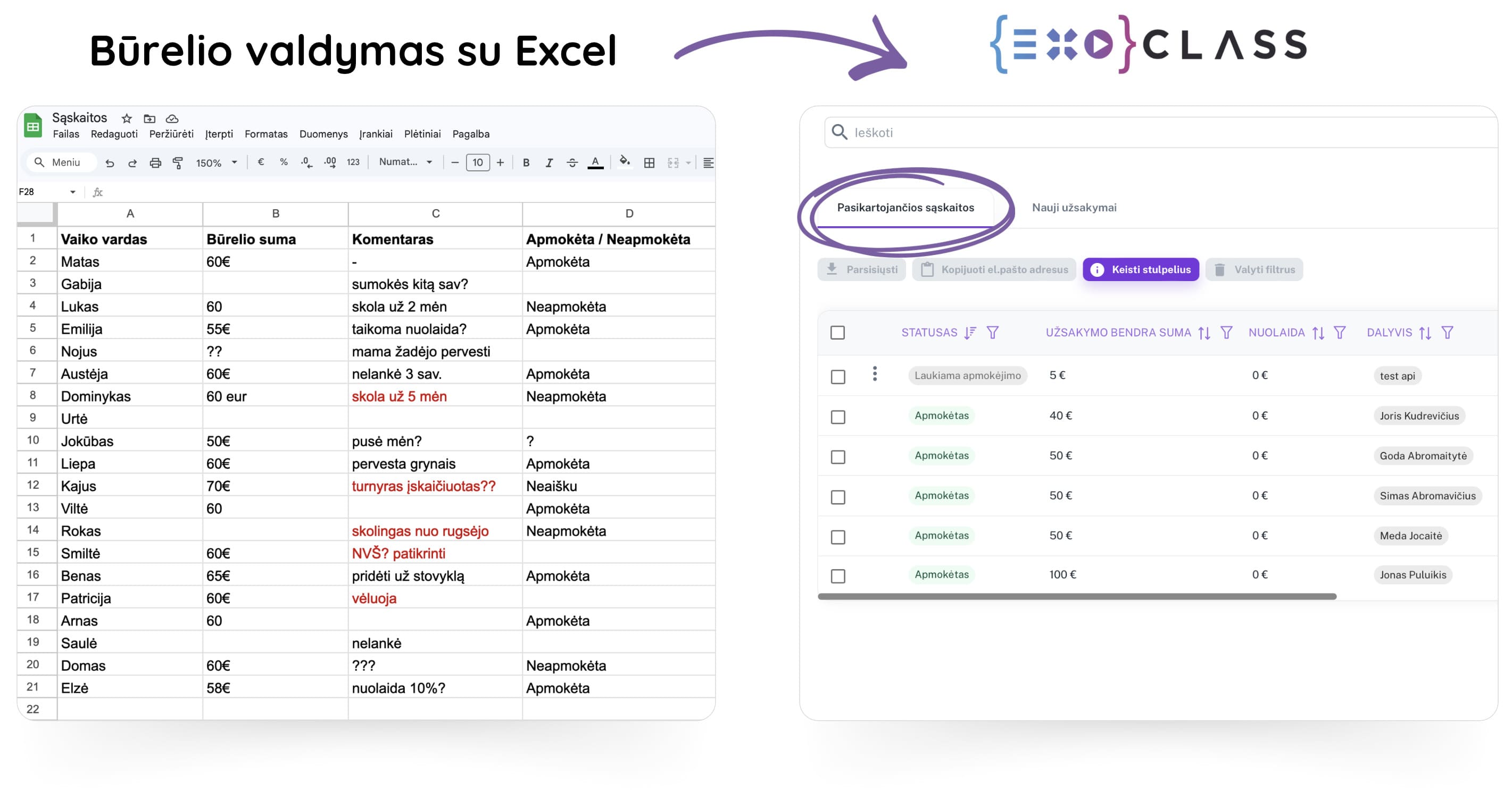Image resolution: width=1512 pixels, height=790 pixels.
Task: Open the Pagalba menu
Action: (x=471, y=134)
